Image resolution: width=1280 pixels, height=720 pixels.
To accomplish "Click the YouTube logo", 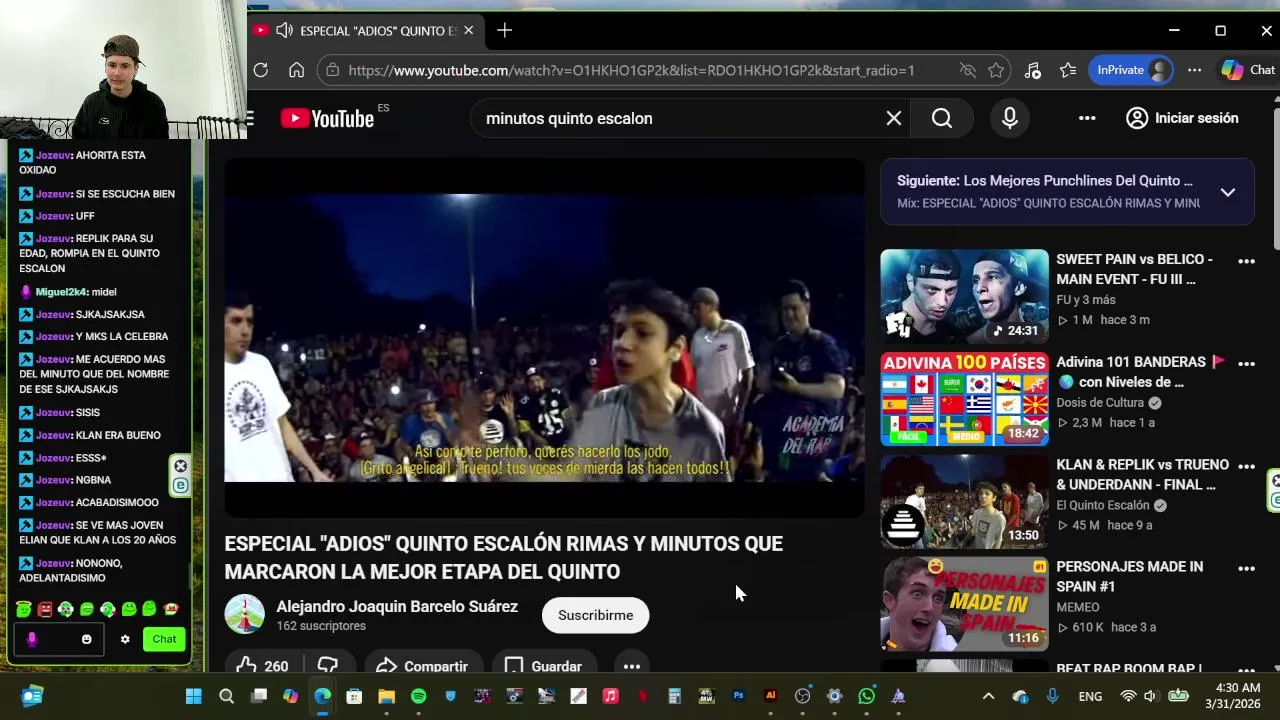I will tap(327, 118).
